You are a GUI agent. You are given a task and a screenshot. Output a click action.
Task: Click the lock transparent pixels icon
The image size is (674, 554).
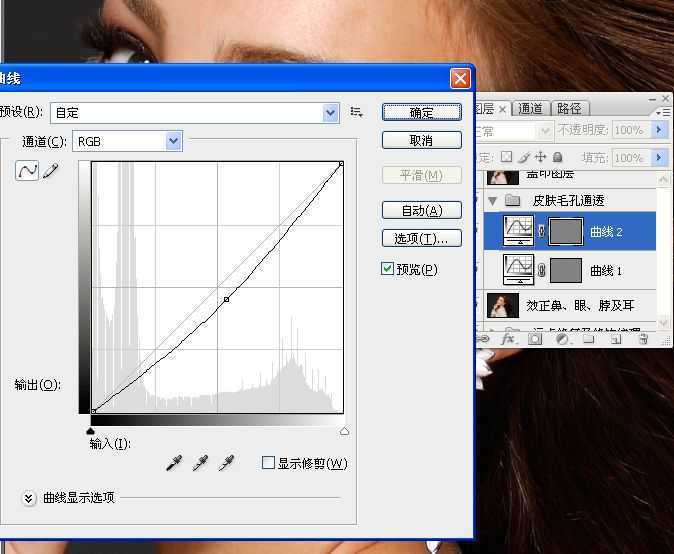point(506,157)
